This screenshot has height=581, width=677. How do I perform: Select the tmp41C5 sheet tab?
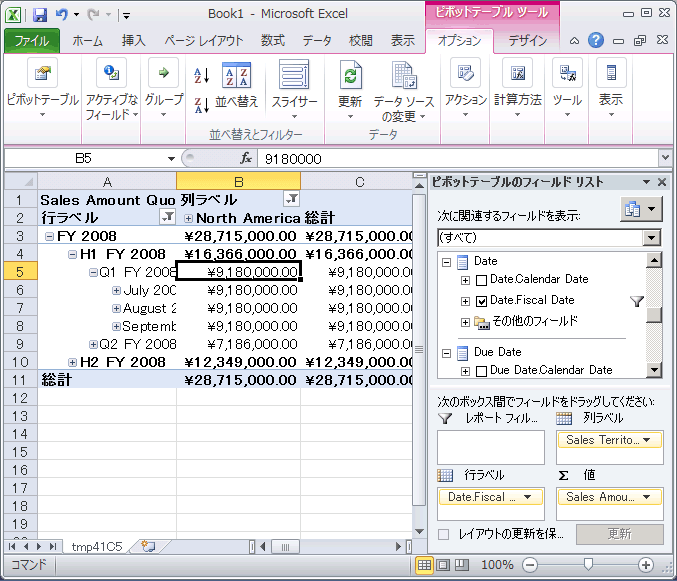97,547
